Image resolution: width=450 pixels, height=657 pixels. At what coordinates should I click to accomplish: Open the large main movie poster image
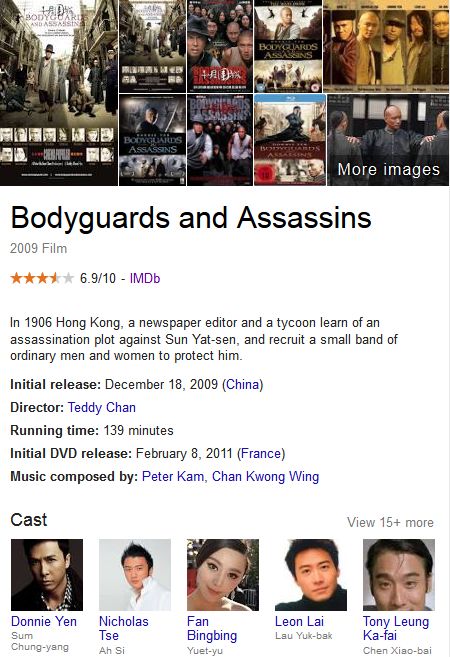tap(59, 93)
